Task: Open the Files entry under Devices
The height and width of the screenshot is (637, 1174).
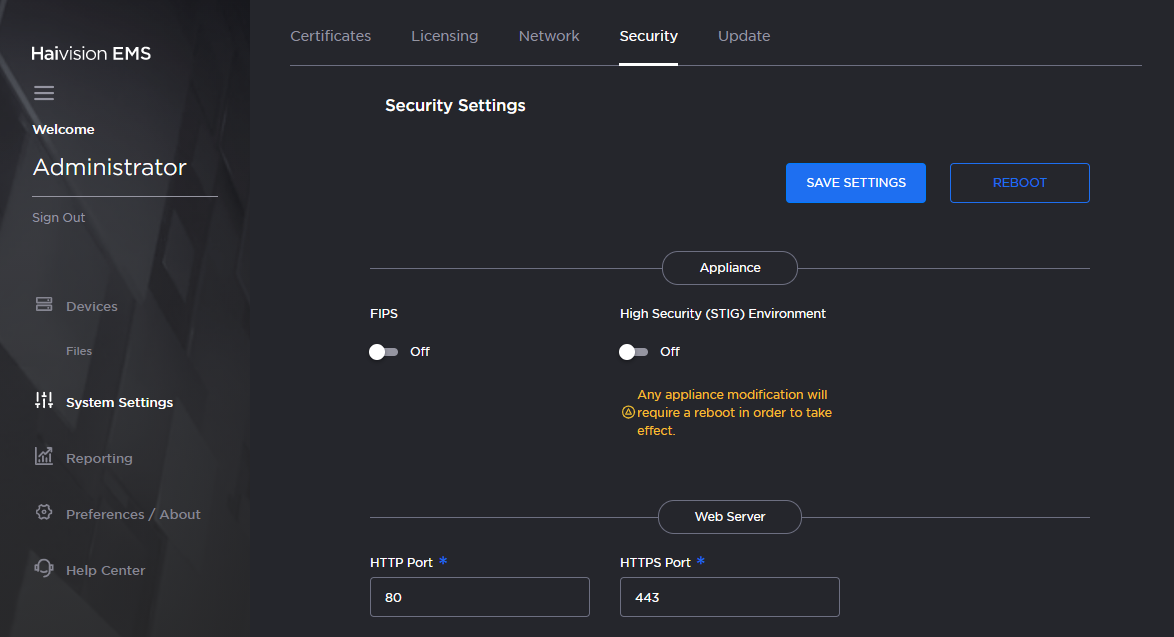Action: (79, 350)
